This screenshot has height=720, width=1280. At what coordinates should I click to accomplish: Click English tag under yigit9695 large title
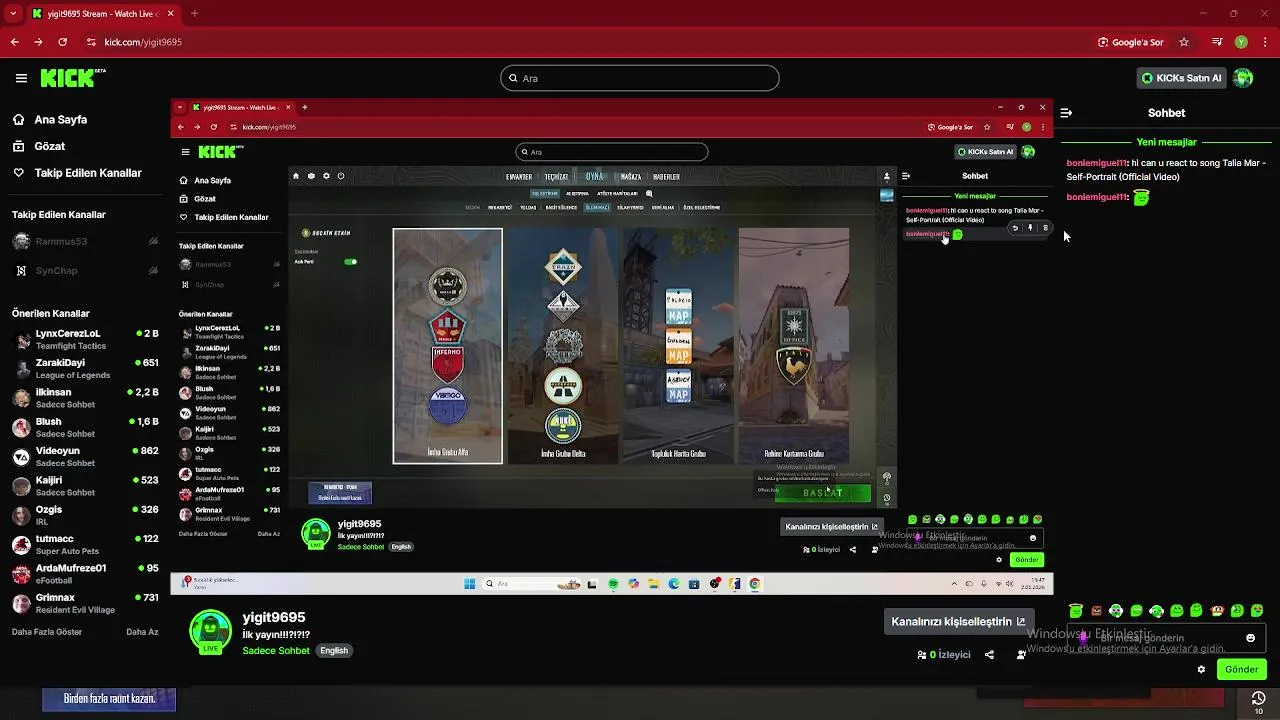point(334,650)
